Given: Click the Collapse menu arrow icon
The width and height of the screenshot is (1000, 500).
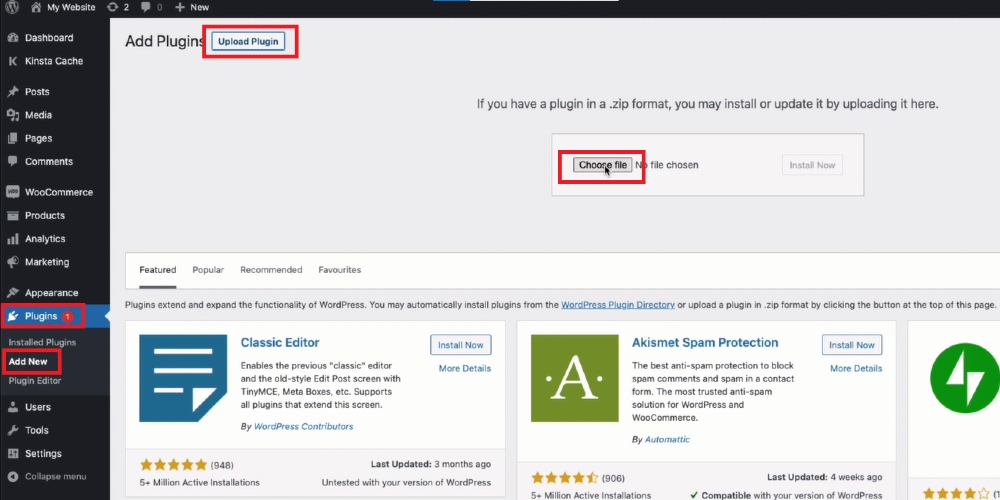Looking at the screenshot, I should click(x=12, y=477).
